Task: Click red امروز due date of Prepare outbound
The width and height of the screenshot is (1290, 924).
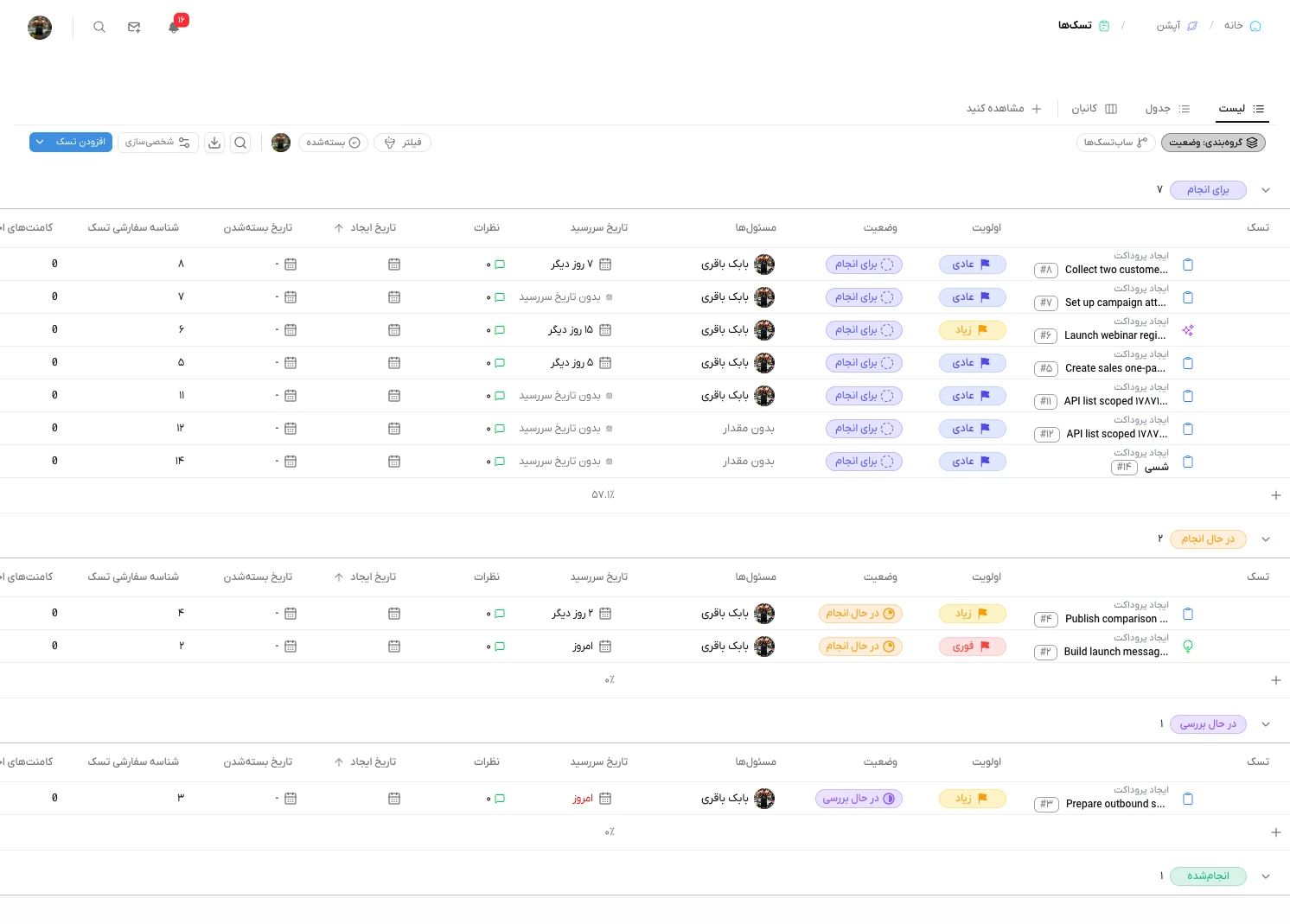Action: pos(583,799)
